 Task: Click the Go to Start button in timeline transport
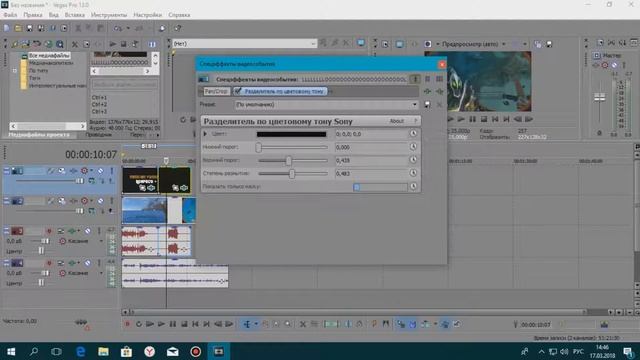click(196, 324)
